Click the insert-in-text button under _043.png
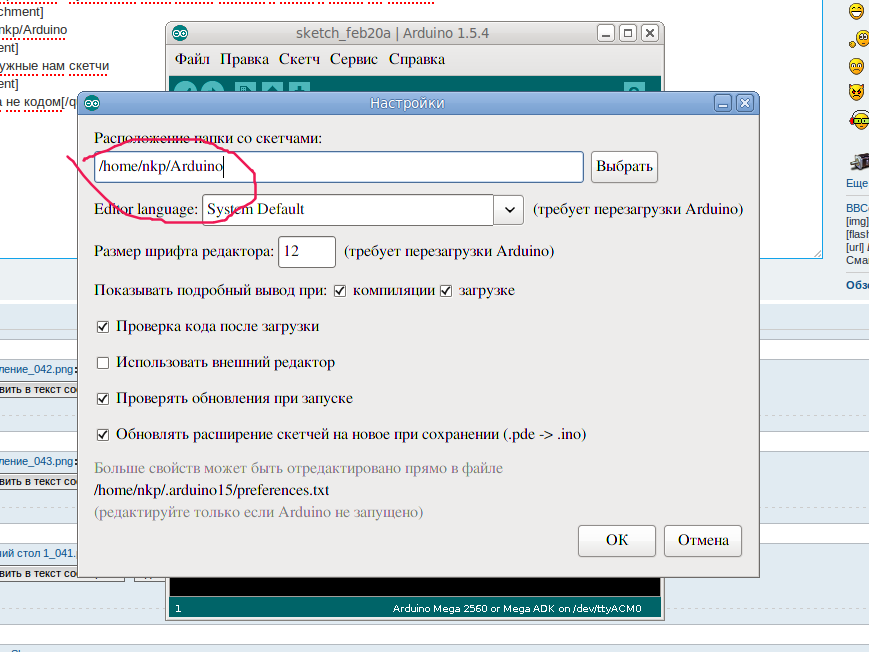Image resolution: width=869 pixels, height=652 pixels. [x=38, y=482]
